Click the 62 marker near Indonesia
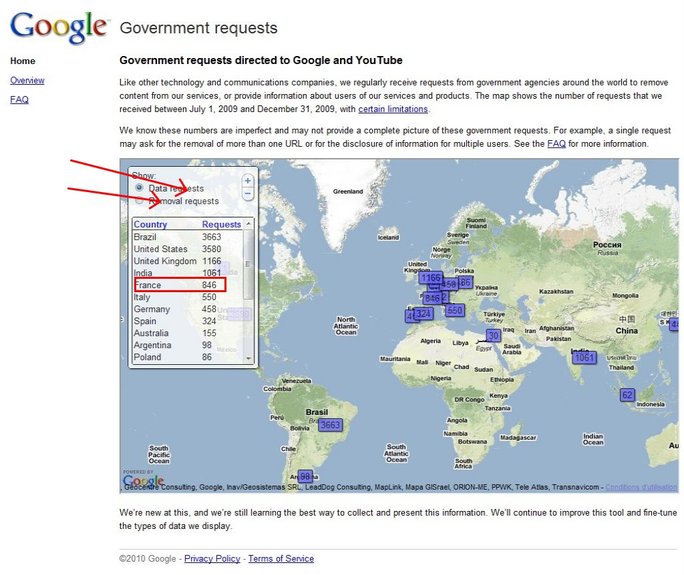The image size is (684, 575). 627,395
